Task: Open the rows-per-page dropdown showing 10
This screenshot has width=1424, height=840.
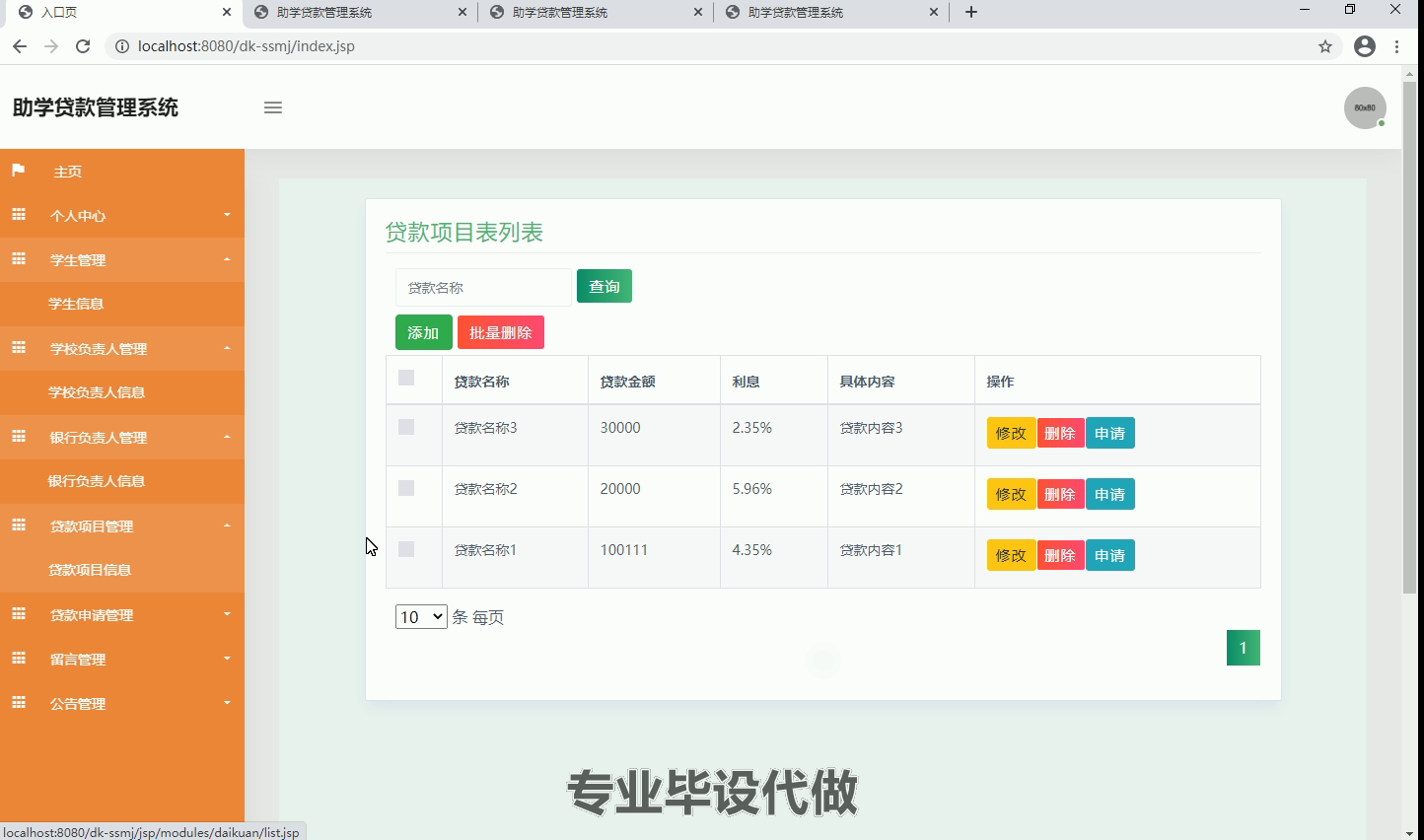Action: (421, 617)
